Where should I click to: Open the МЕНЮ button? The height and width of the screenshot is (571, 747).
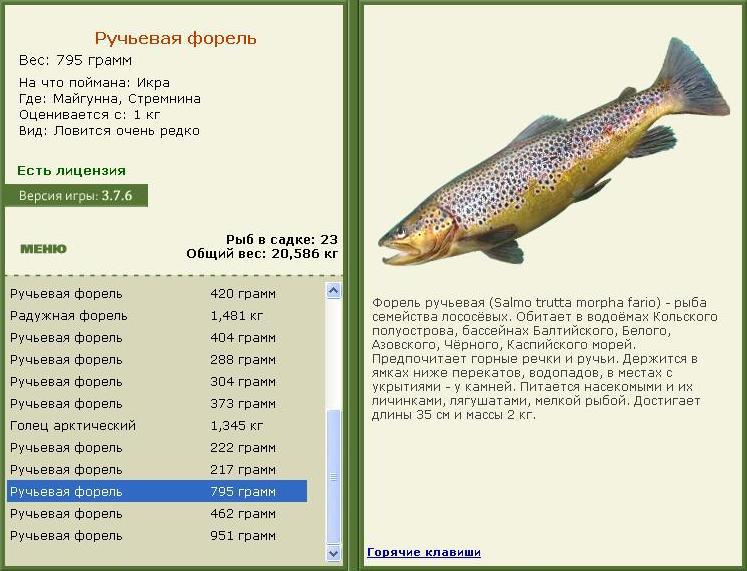coord(43,249)
